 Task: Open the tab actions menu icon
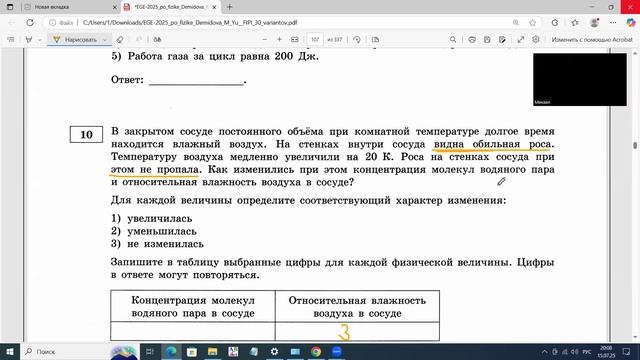coord(10,7)
